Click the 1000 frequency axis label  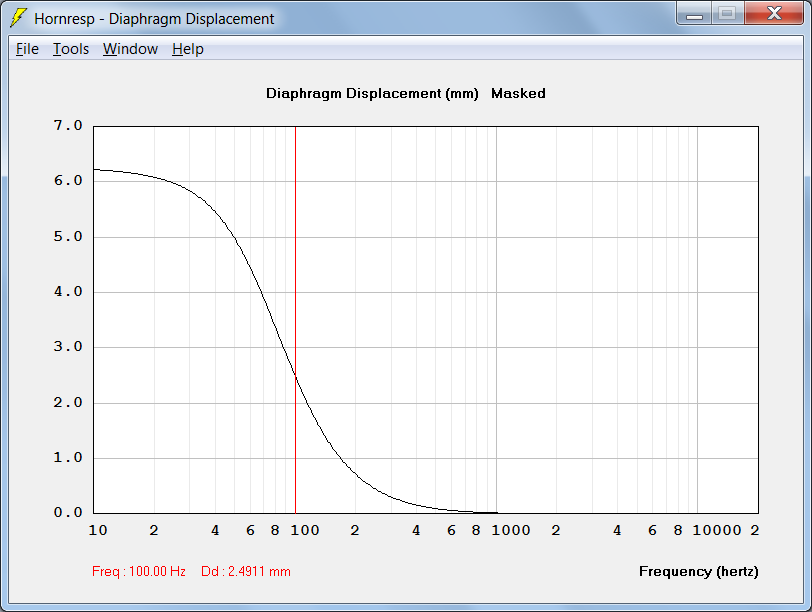[511, 530]
